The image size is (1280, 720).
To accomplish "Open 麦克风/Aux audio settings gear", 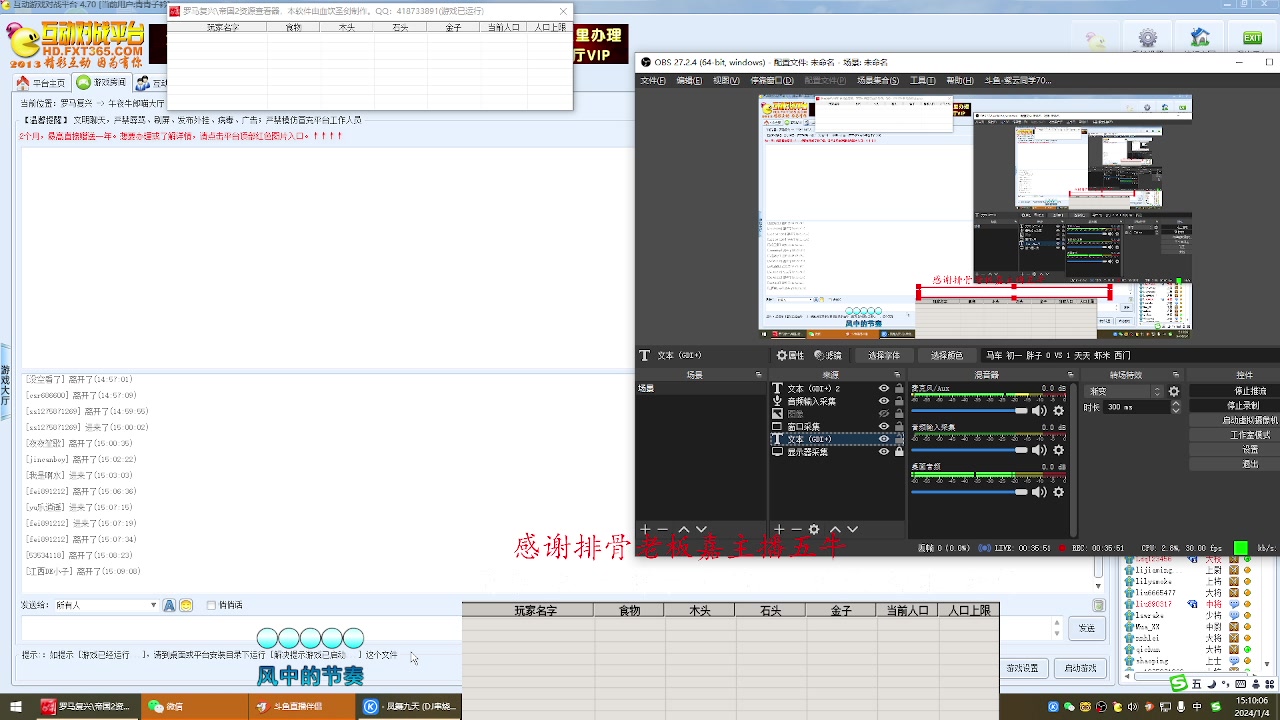I will tap(1059, 410).
